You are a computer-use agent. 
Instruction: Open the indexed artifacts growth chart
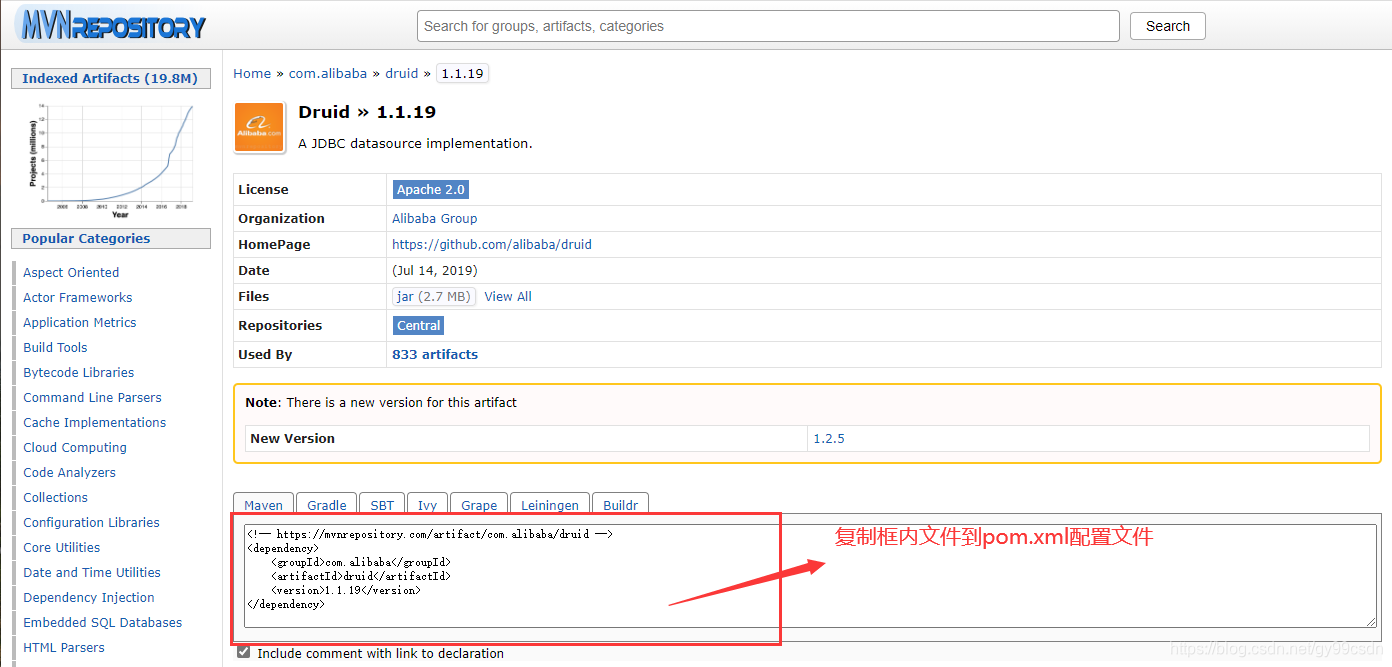[111, 159]
